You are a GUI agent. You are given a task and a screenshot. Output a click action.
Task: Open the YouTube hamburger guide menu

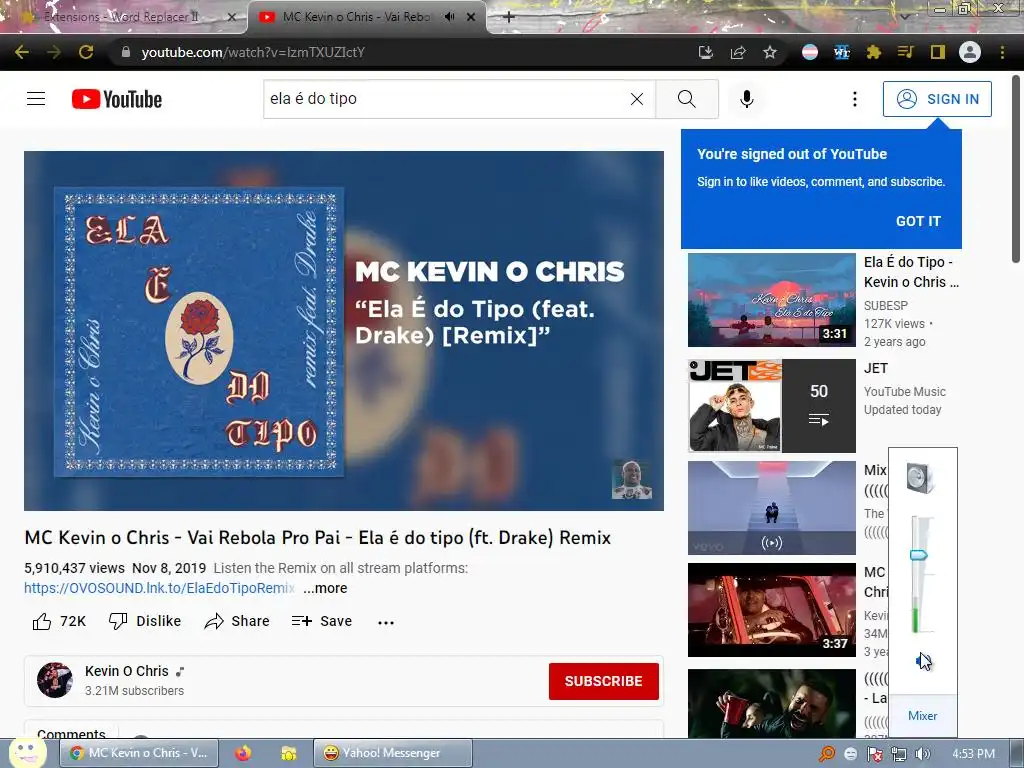click(36, 99)
